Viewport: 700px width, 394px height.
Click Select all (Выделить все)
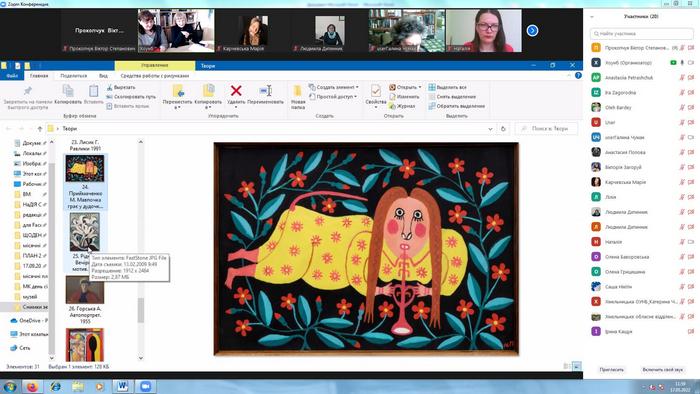[x=447, y=87]
